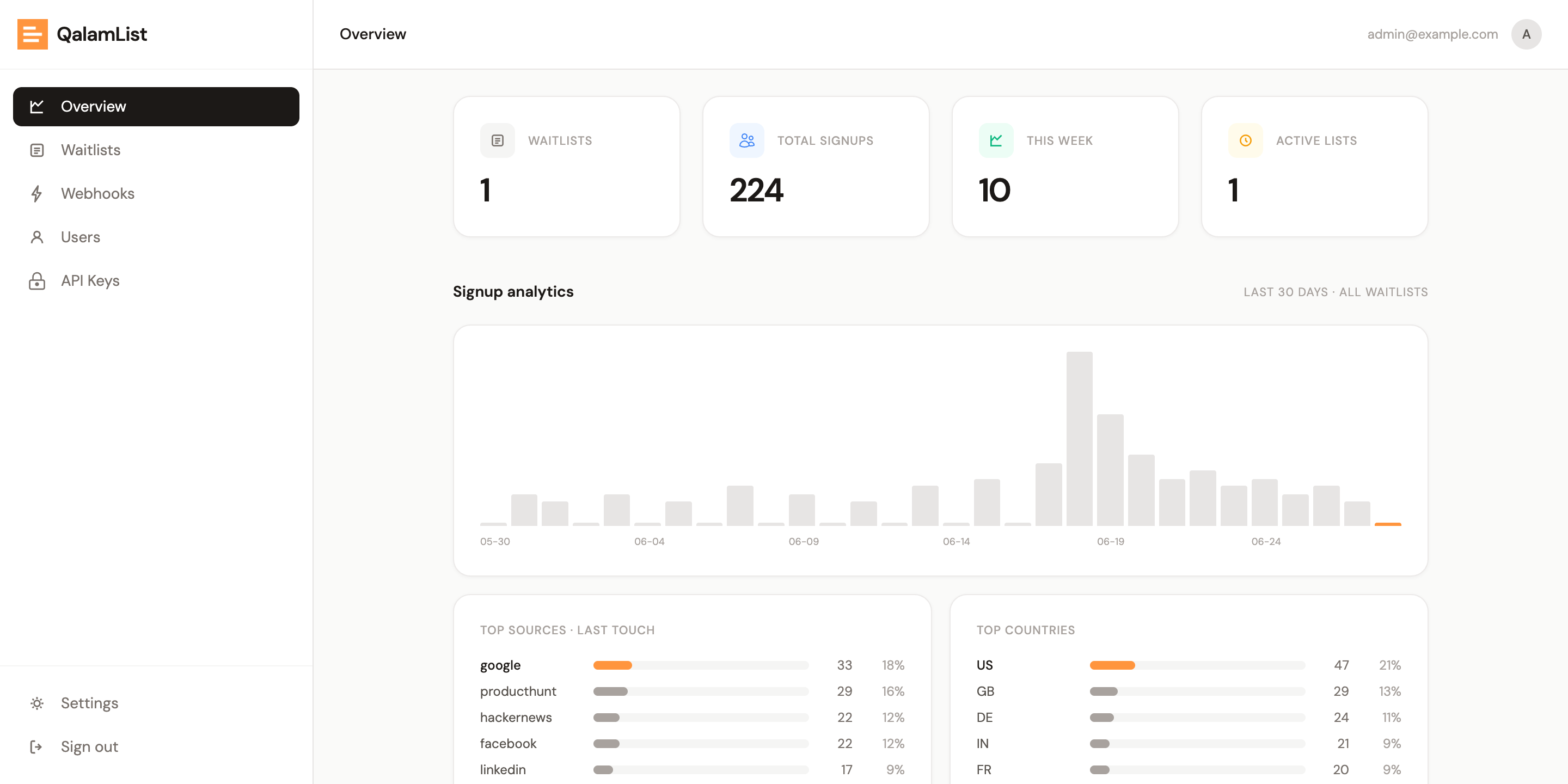1568x784 pixels.
Task: Click the Overview page title in the header
Action: 372,35
